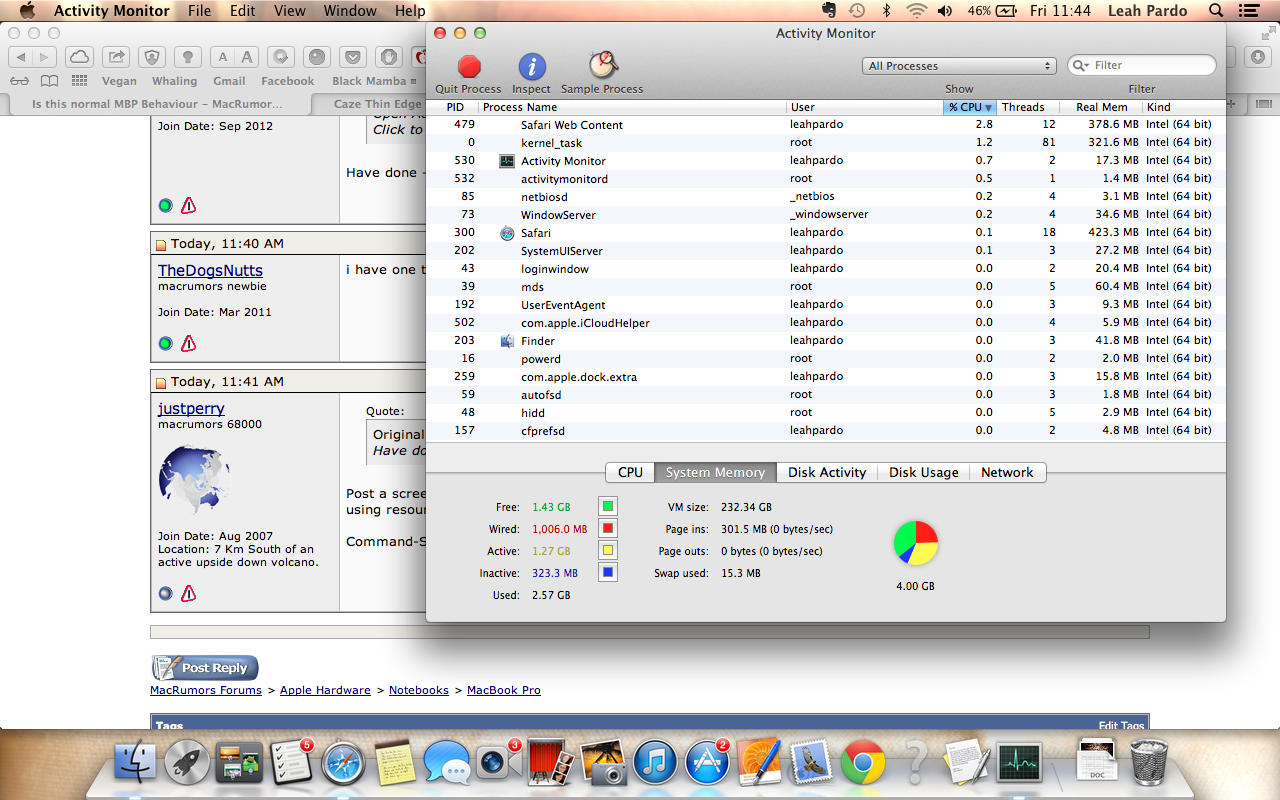Click the Quit Process stop-sign icon
The width and height of the screenshot is (1280, 800).
(469, 66)
